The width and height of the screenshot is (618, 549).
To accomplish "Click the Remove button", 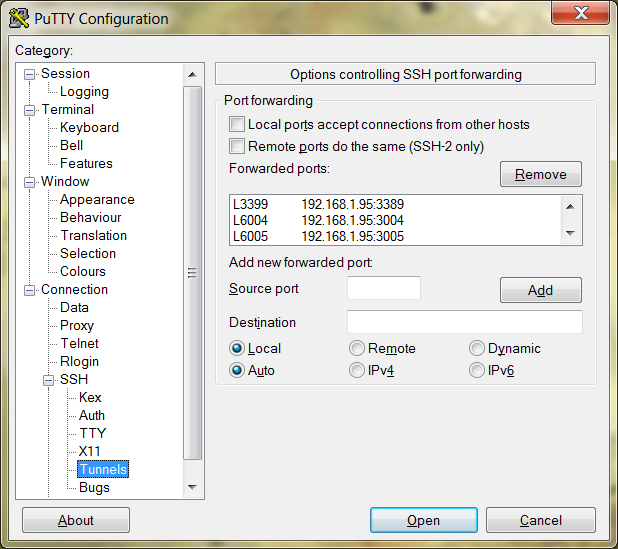I will pyautogui.click(x=541, y=174).
